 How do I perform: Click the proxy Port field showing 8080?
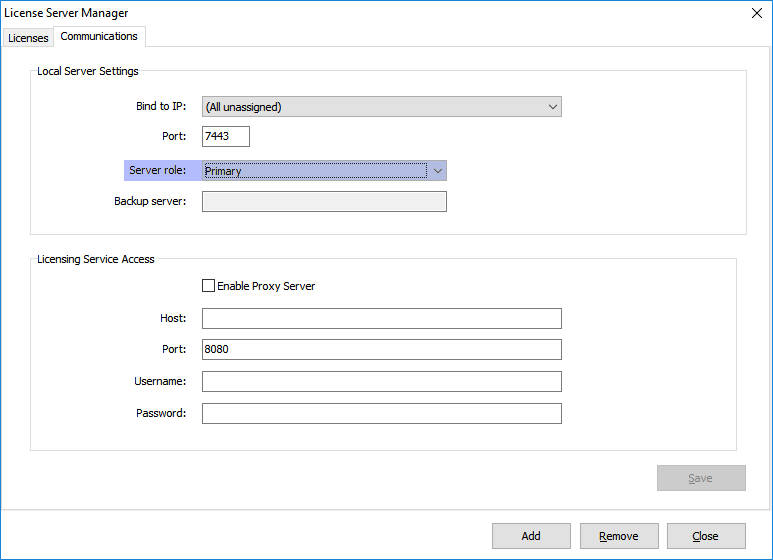coord(381,350)
